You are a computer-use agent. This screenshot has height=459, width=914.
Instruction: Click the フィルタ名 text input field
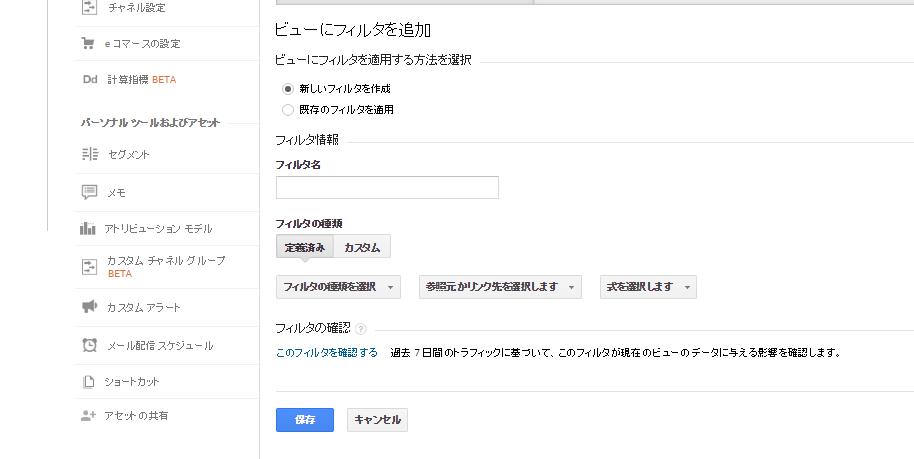tap(387, 188)
